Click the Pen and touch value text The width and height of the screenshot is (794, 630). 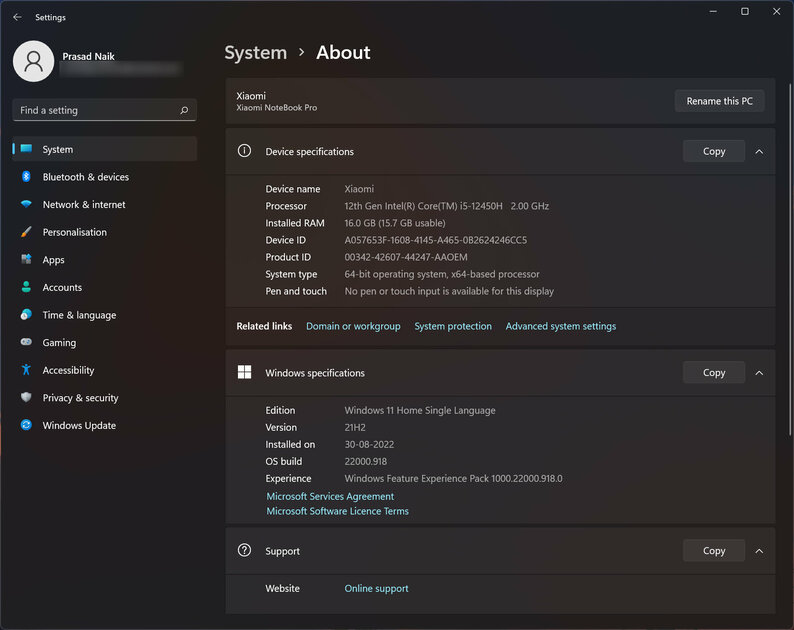(x=449, y=291)
